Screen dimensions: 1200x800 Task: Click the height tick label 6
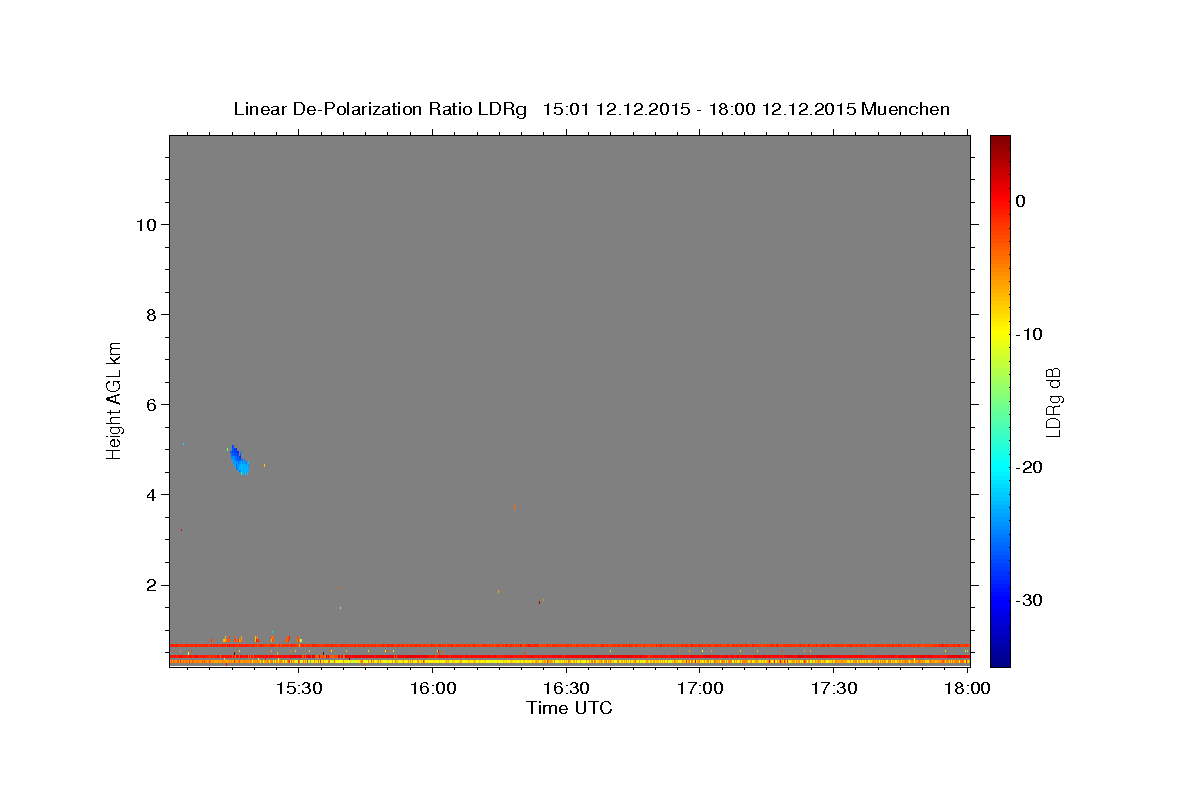(149, 404)
